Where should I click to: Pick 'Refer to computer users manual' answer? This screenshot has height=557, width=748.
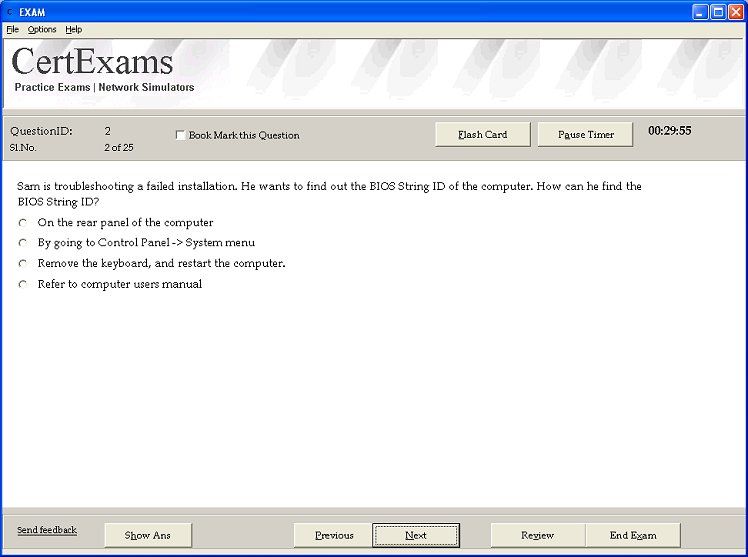click(x=22, y=284)
